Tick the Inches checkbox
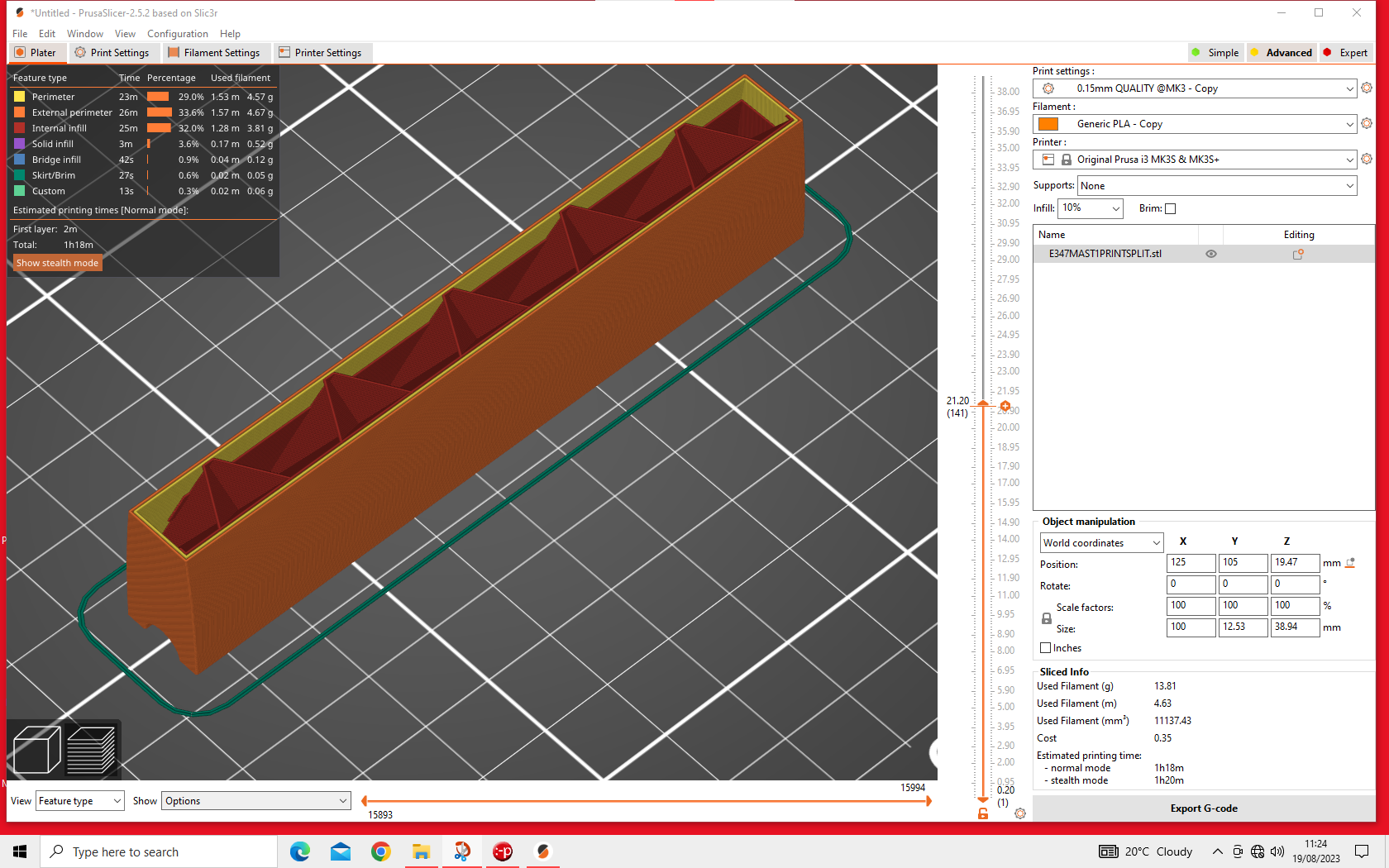This screenshot has height=868, width=1389. (1046, 648)
